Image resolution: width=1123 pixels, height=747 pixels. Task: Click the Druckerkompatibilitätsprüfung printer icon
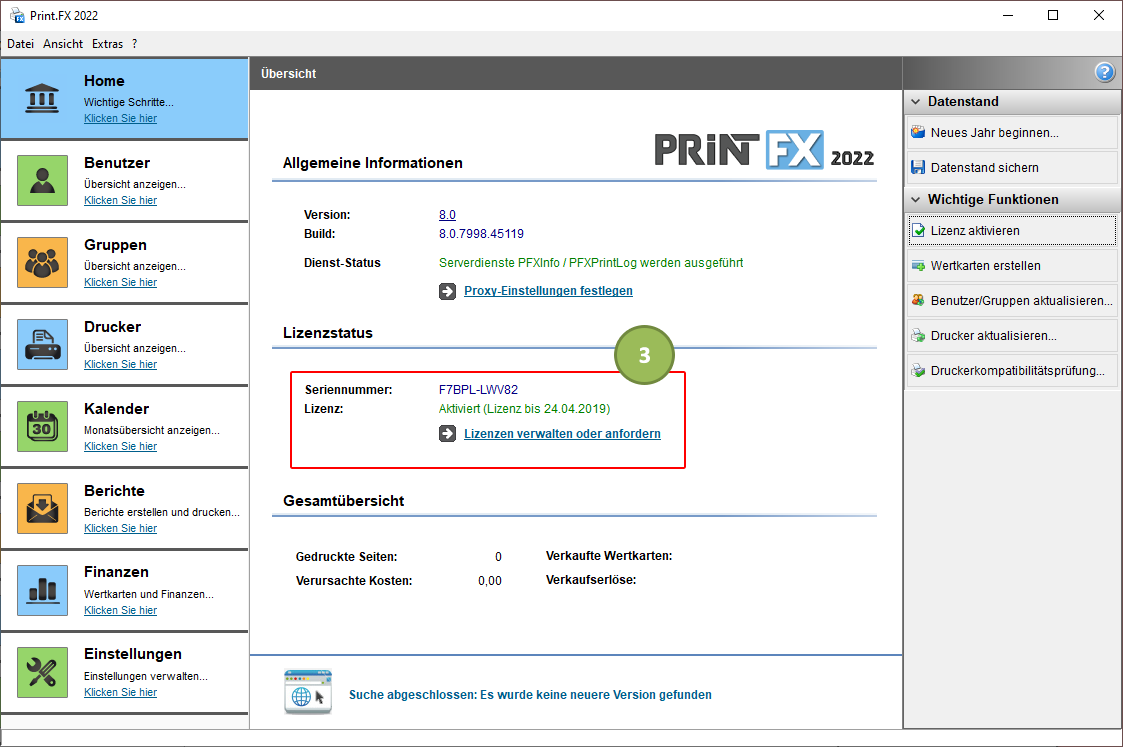918,370
